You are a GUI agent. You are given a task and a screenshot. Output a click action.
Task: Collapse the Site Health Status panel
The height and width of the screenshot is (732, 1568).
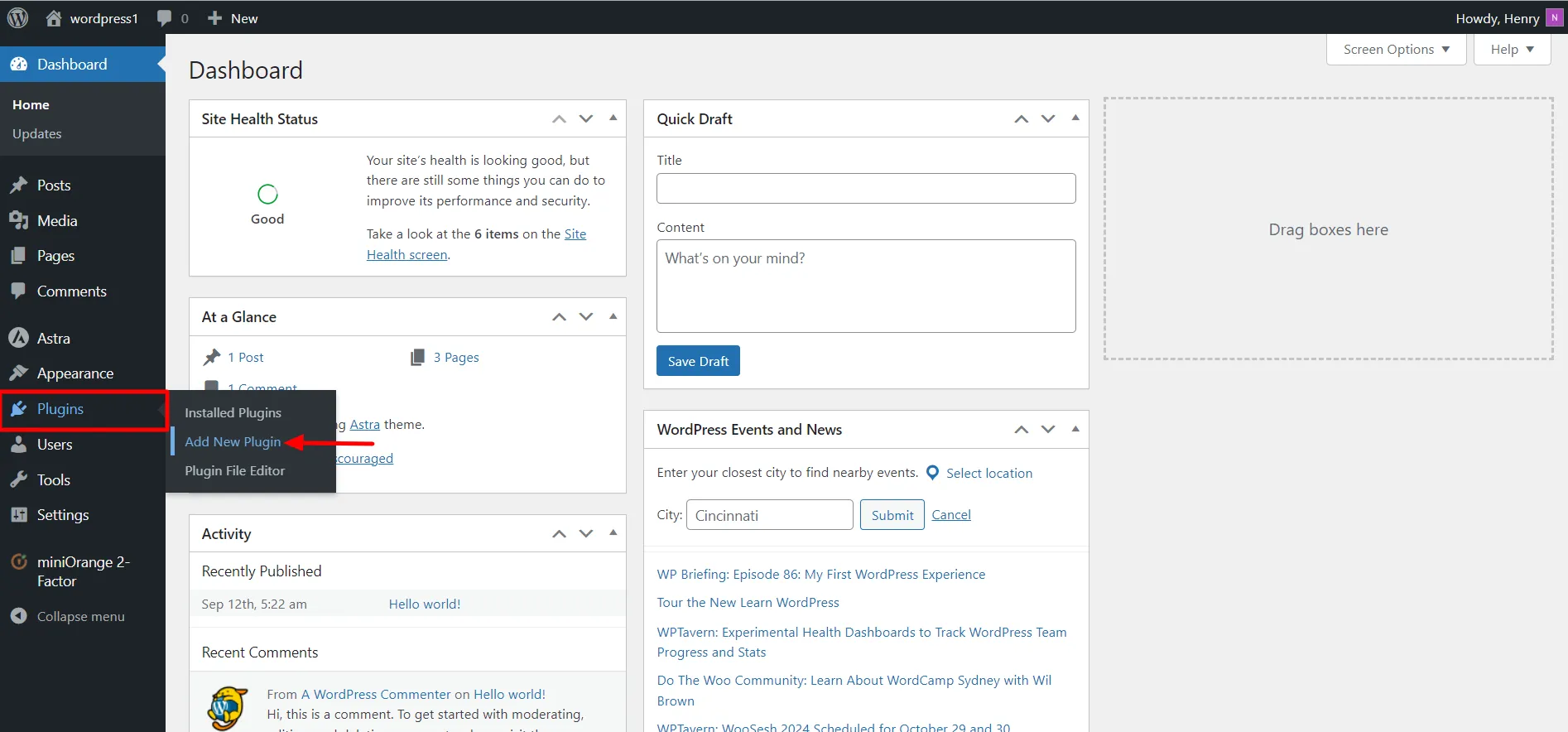click(x=613, y=118)
